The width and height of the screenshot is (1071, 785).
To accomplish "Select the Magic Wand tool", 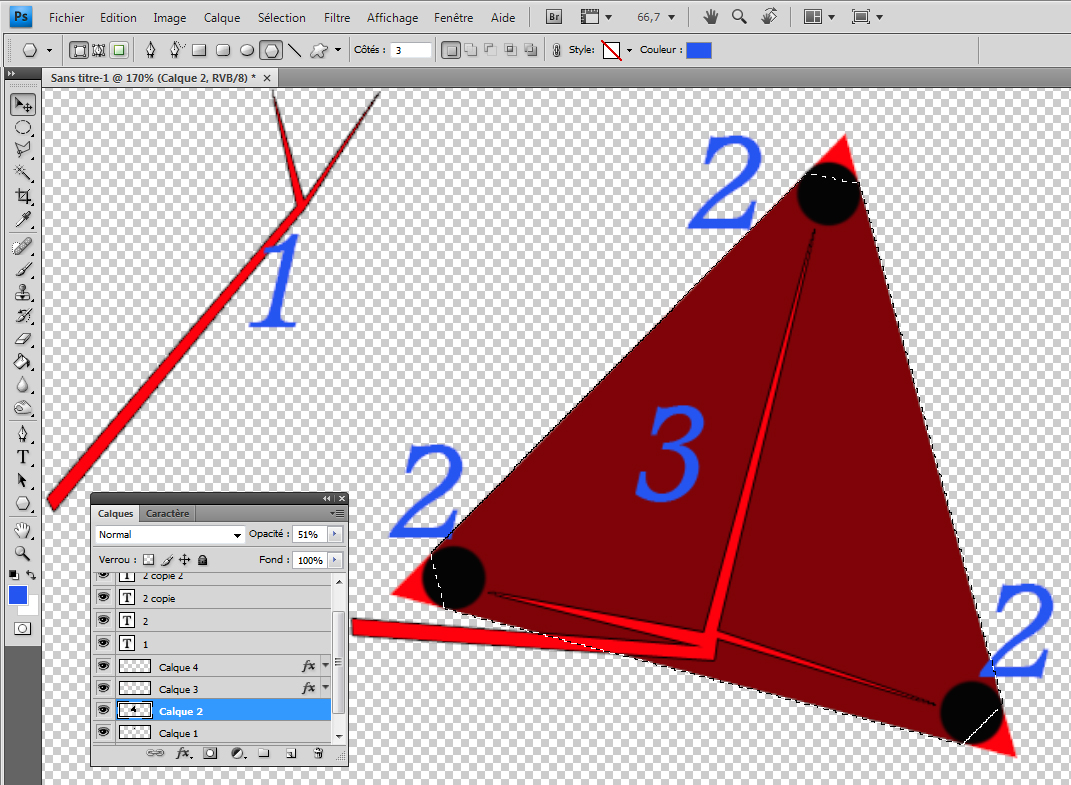I will 23,172.
